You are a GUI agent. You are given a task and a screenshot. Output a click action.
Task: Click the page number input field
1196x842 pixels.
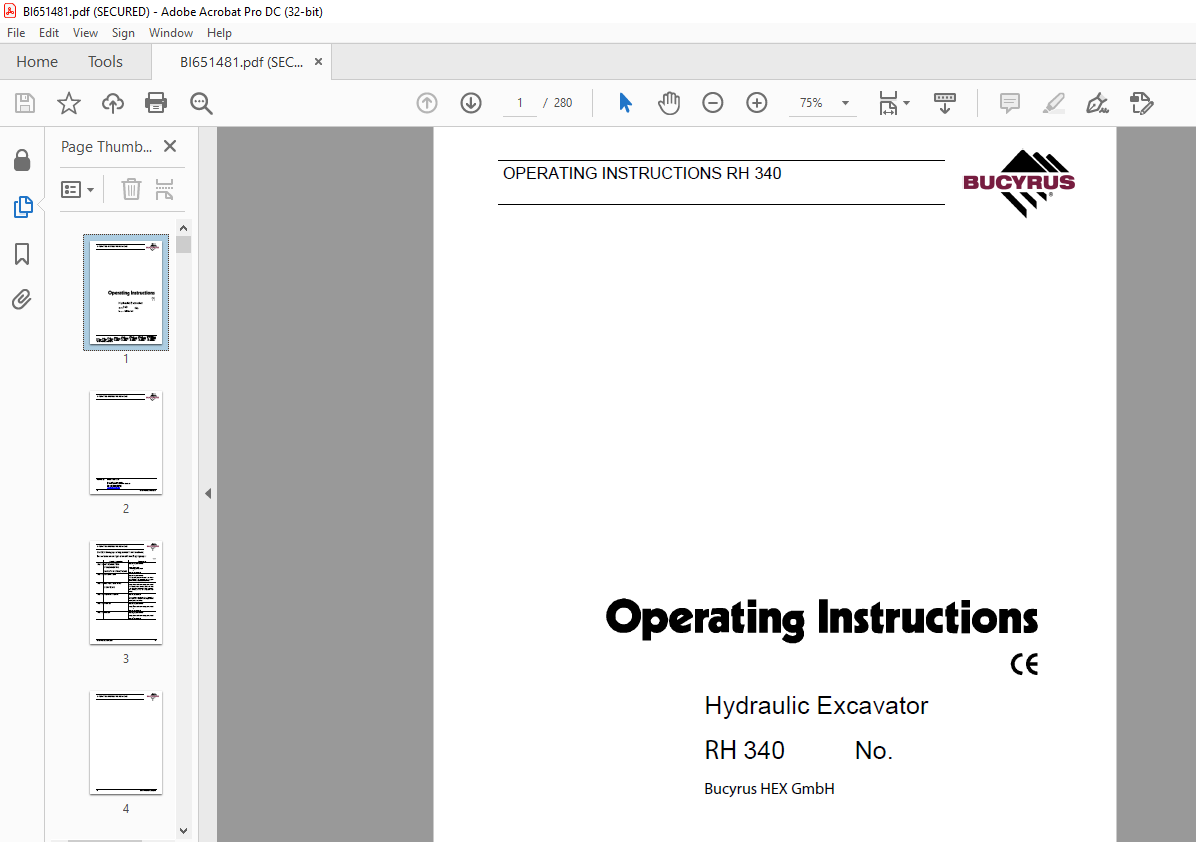[x=520, y=103]
